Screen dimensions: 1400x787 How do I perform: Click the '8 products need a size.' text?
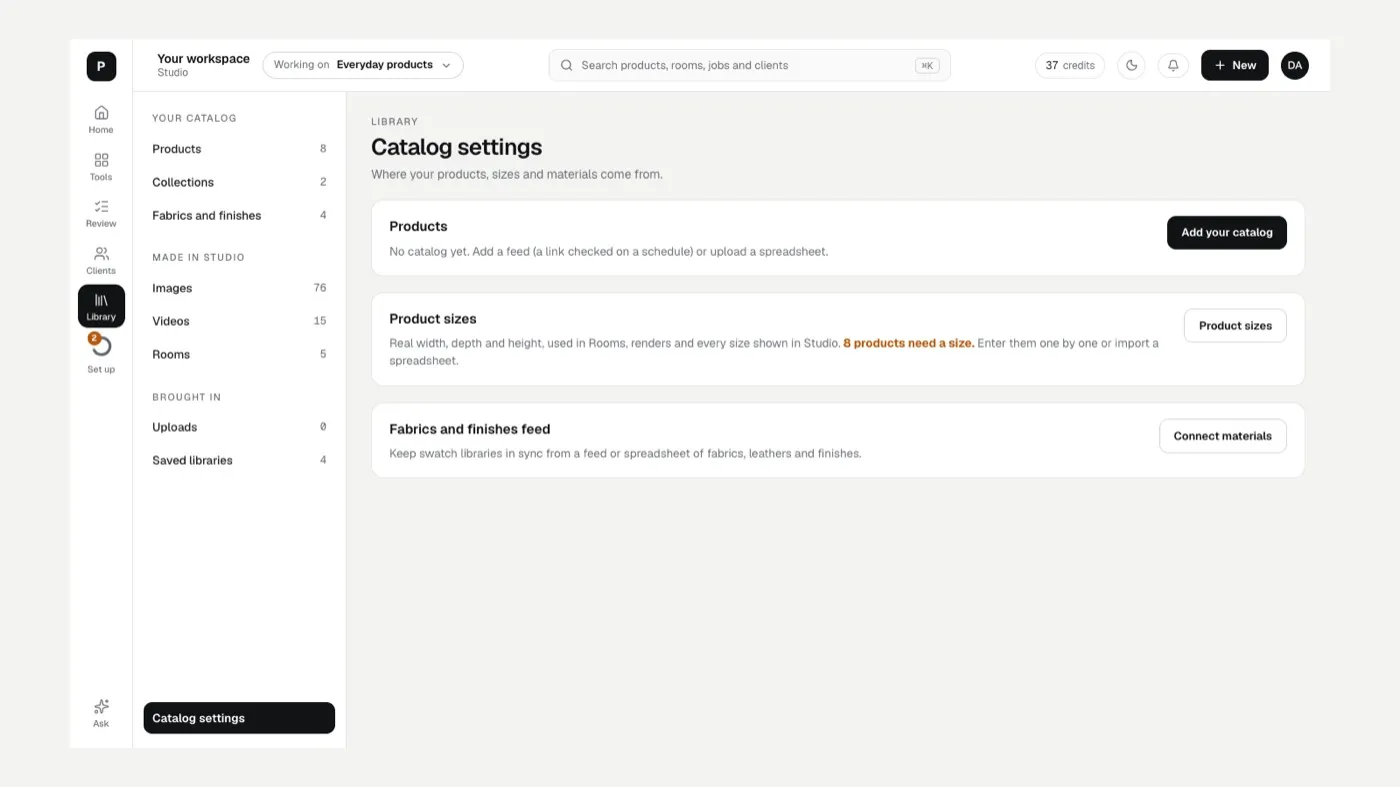(x=909, y=343)
